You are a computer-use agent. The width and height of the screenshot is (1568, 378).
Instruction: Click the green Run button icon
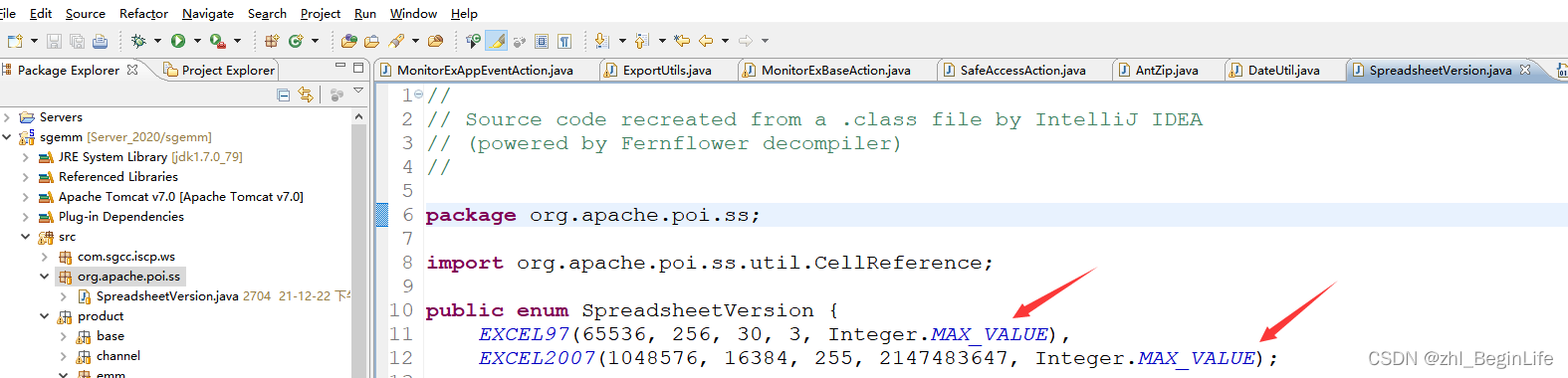click(x=178, y=41)
